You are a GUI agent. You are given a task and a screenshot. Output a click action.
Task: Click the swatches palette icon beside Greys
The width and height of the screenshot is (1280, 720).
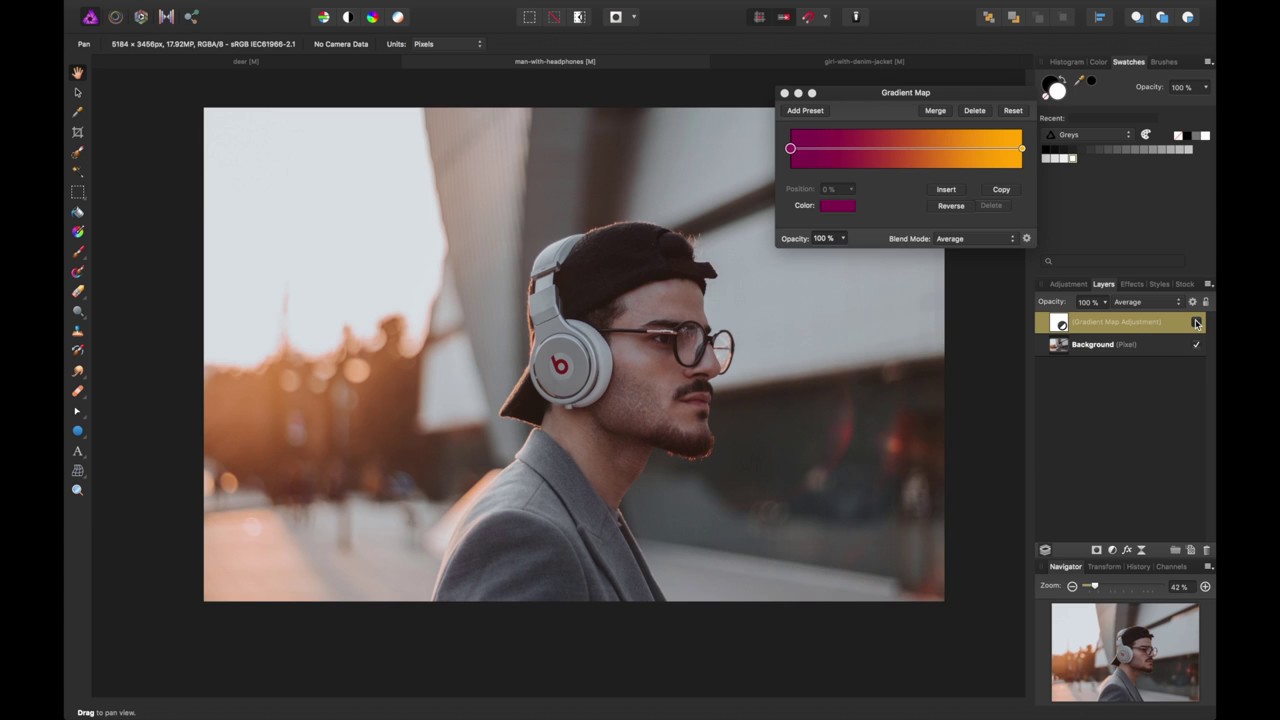[x=1146, y=135]
